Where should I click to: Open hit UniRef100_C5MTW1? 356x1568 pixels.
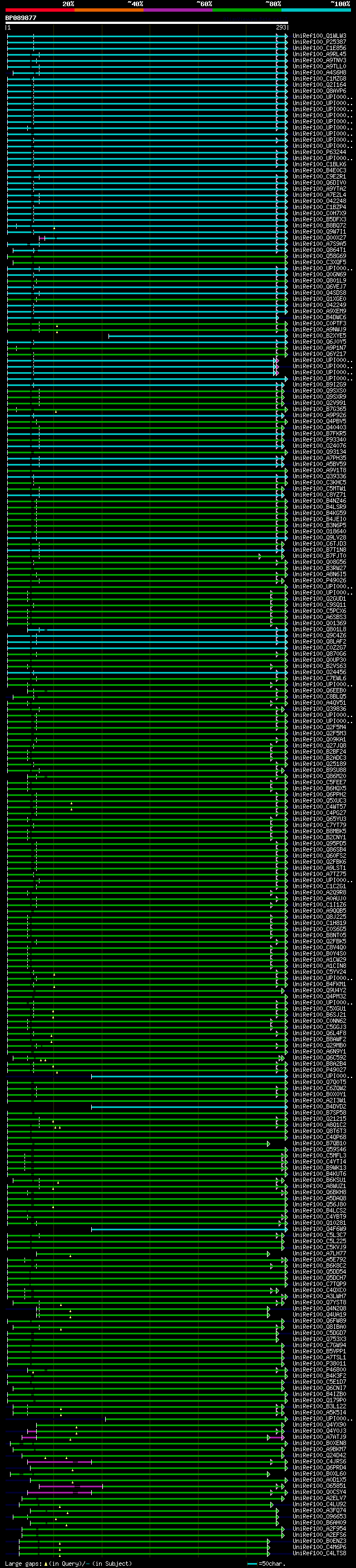(x=319, y=489)
